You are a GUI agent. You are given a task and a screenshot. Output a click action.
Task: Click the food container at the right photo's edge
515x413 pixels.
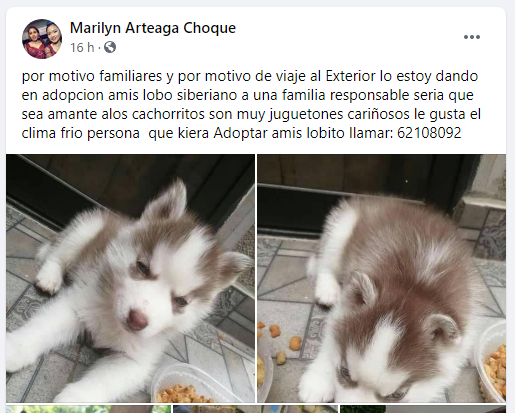(491, 362)
